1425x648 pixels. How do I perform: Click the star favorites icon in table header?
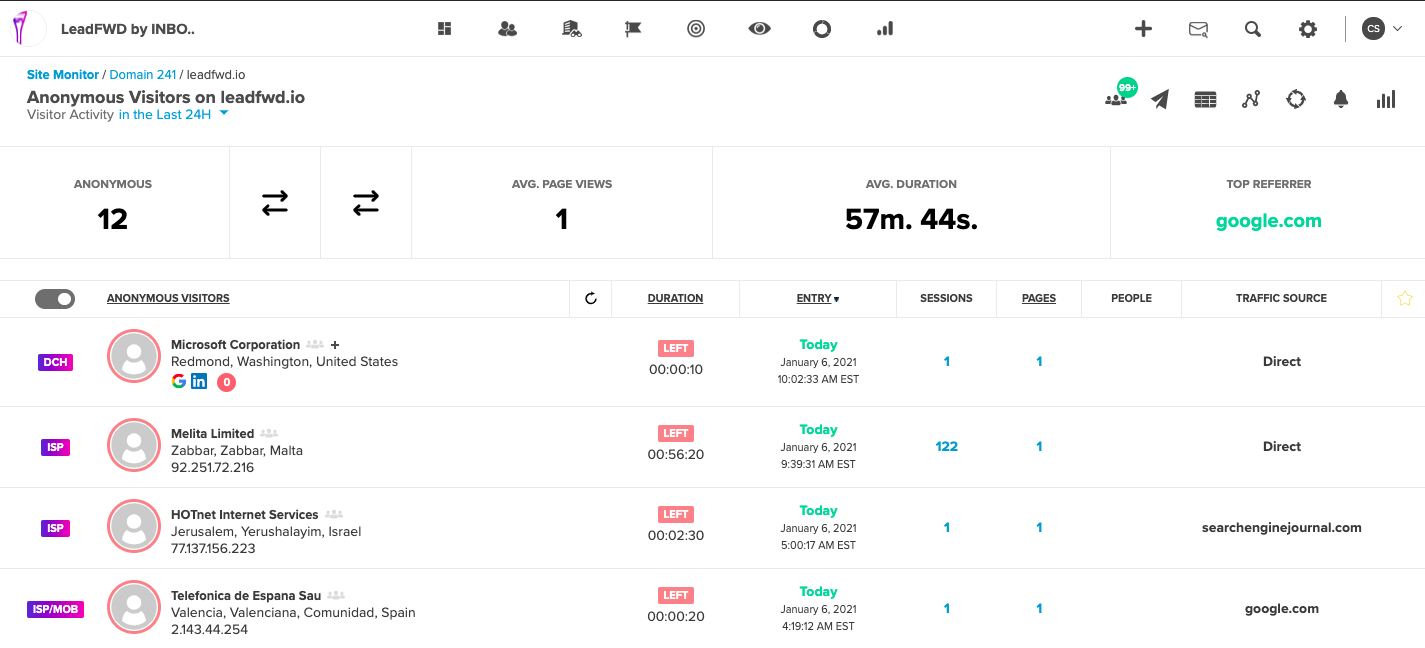(1405, 298)
